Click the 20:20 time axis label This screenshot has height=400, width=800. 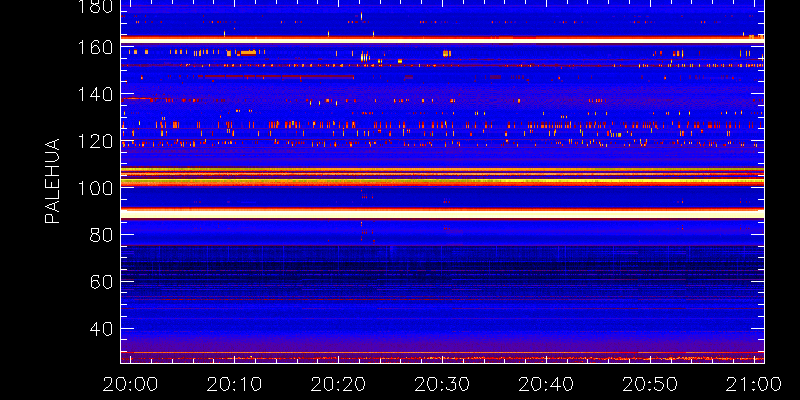[338, 384]
